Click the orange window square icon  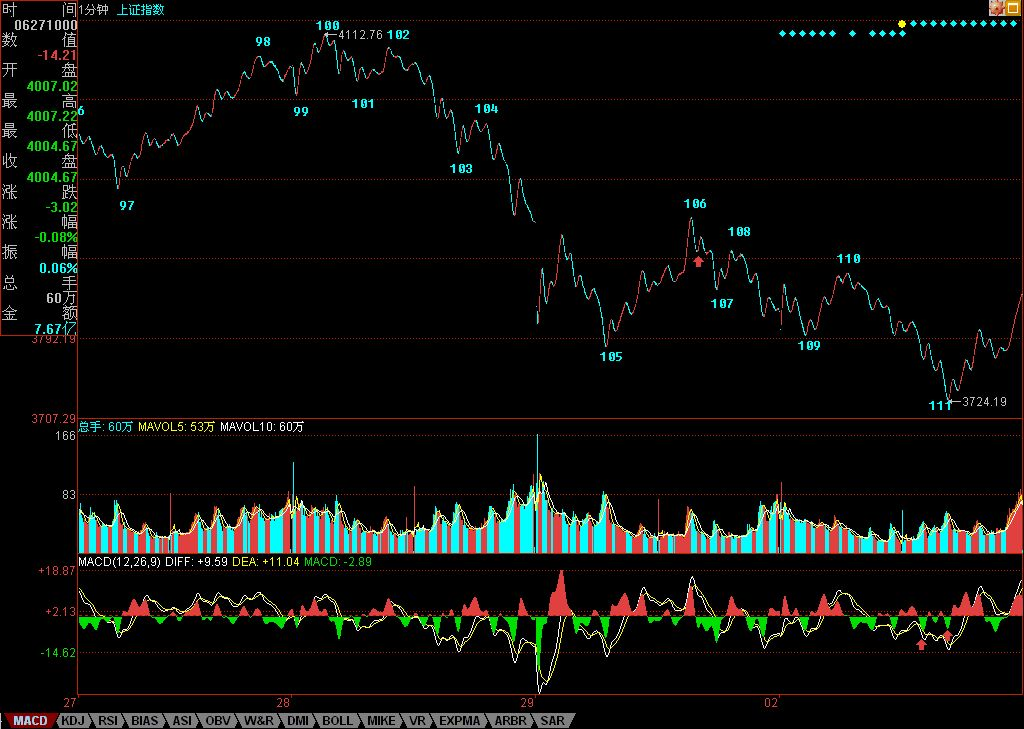1012,8
